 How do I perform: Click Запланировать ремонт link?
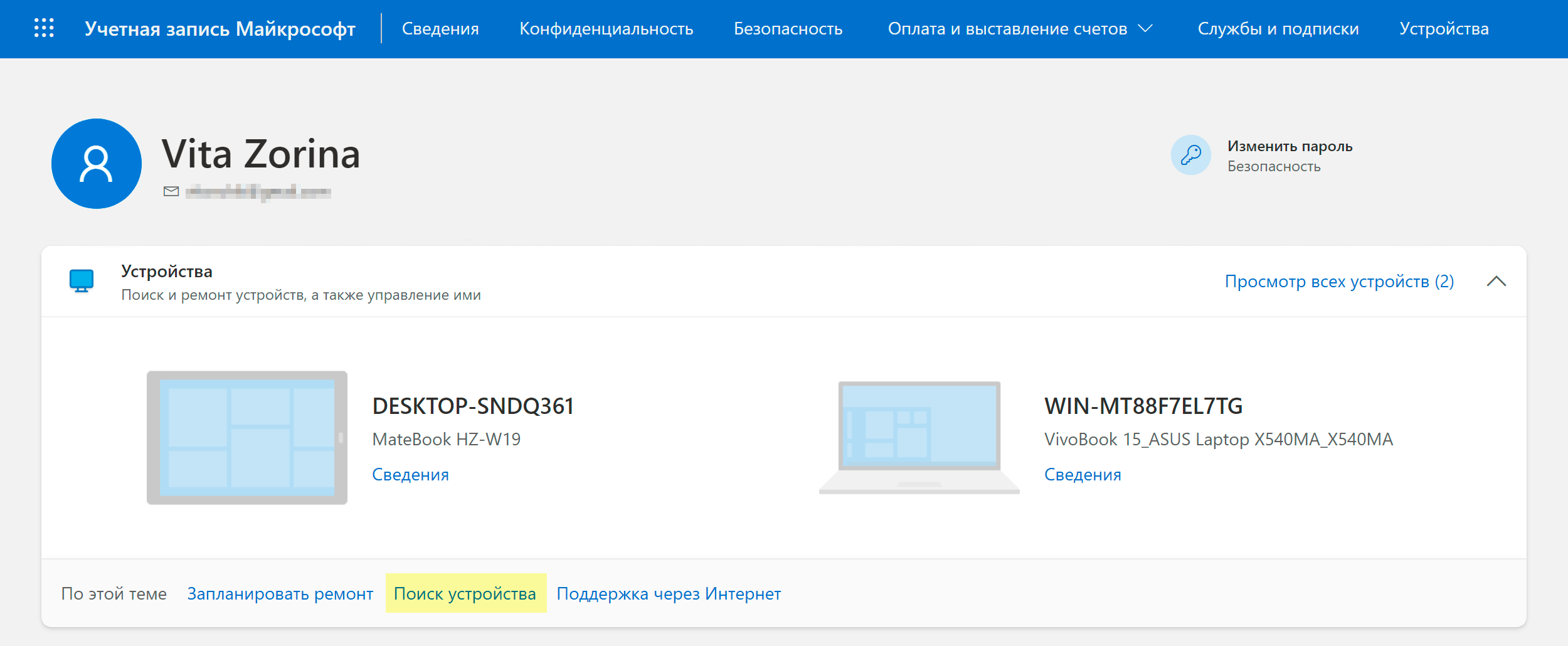pyautogui.click(x=280, y=593)
